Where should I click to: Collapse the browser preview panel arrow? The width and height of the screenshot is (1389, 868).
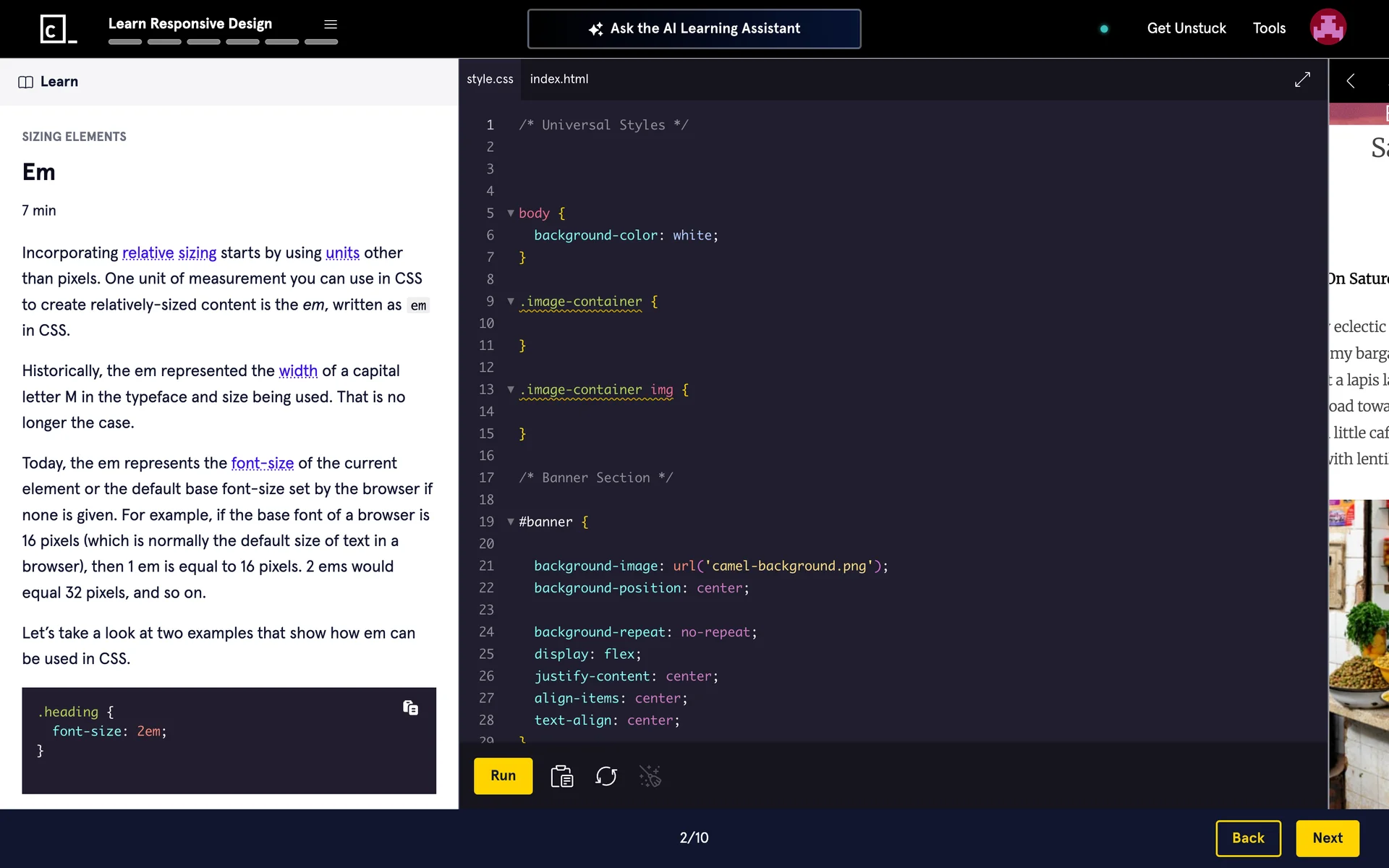click(1350, 81)
